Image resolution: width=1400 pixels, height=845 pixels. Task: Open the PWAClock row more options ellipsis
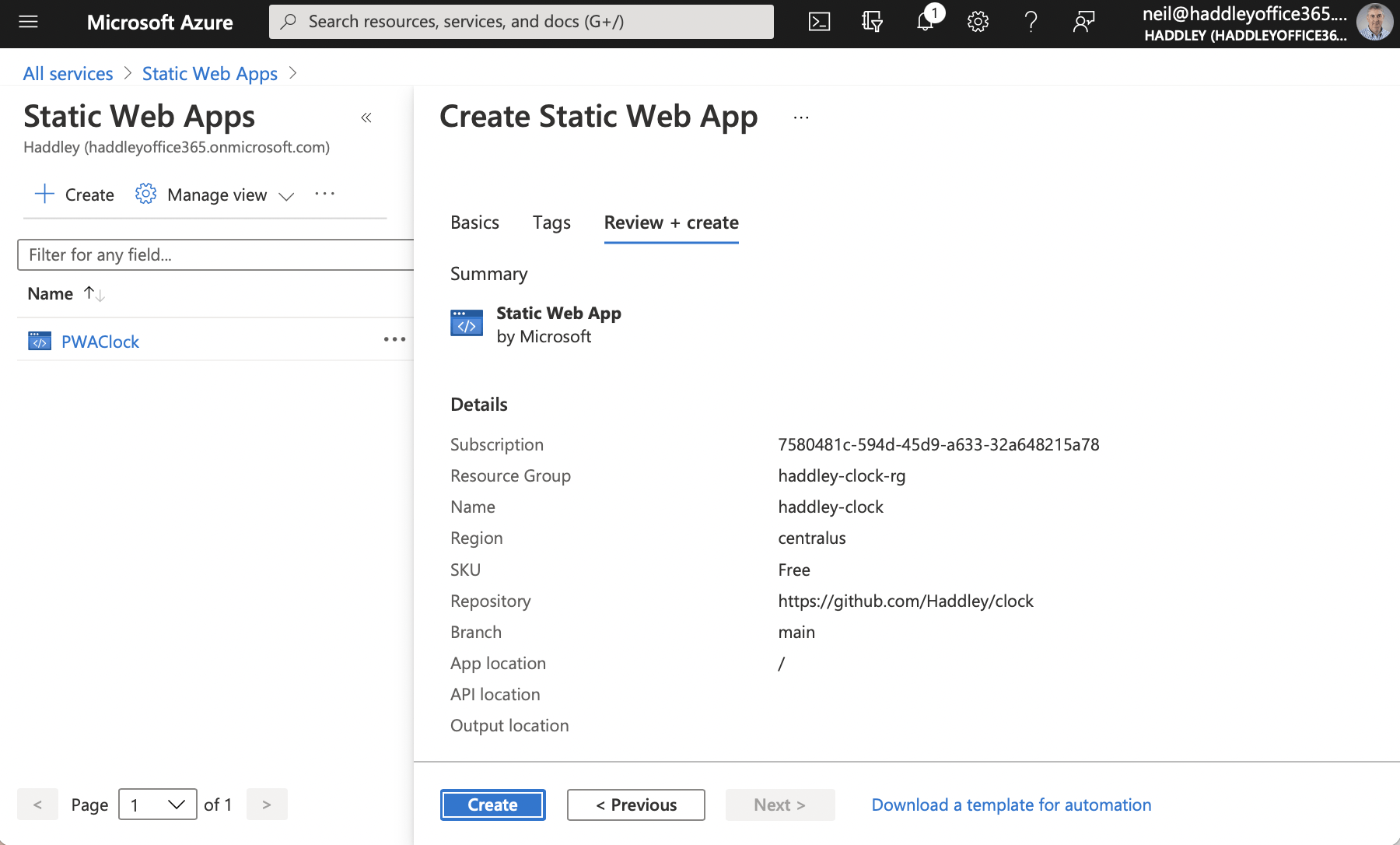tap(394, 339)
